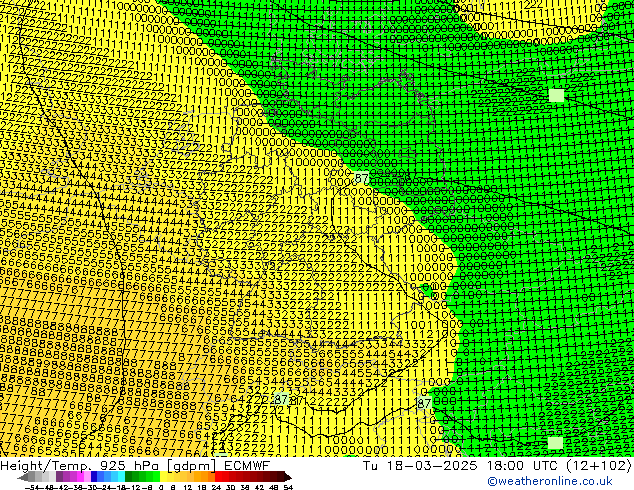Pick the bright red swatch in the legend
The width and height of the screenshot is (634, 490).
pos(218,477)
